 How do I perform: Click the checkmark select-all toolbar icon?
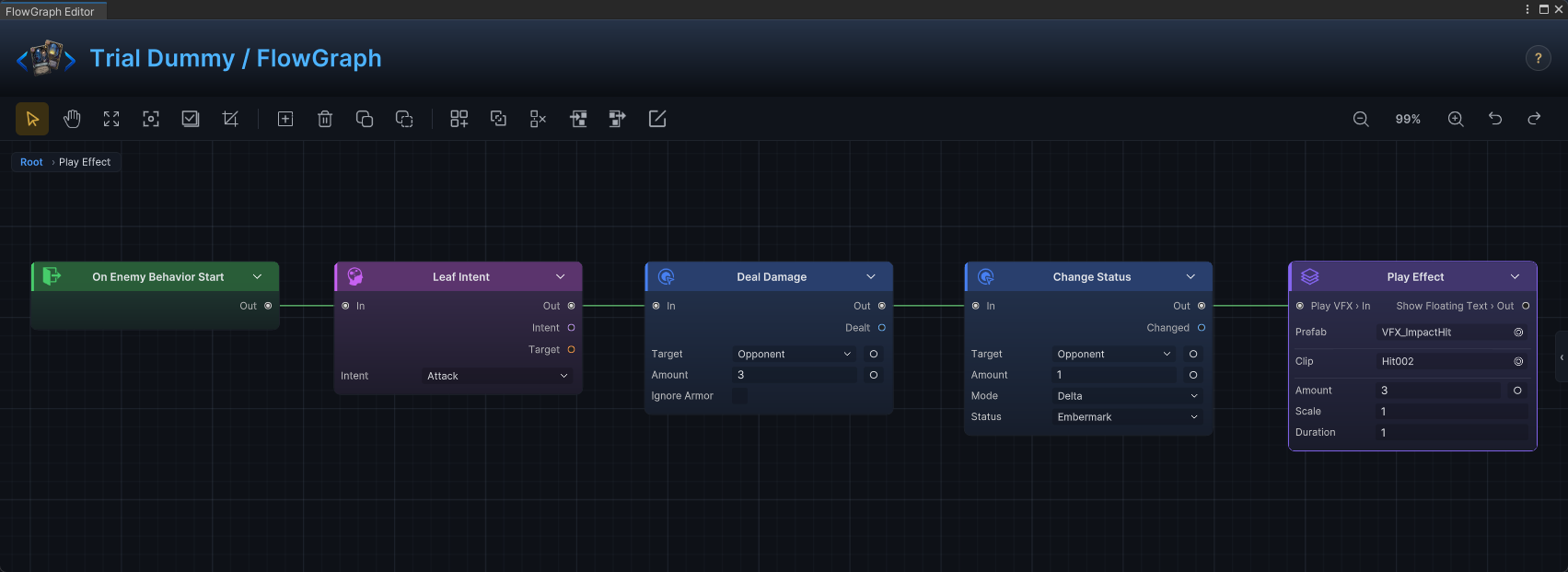(x=191, y=119)
